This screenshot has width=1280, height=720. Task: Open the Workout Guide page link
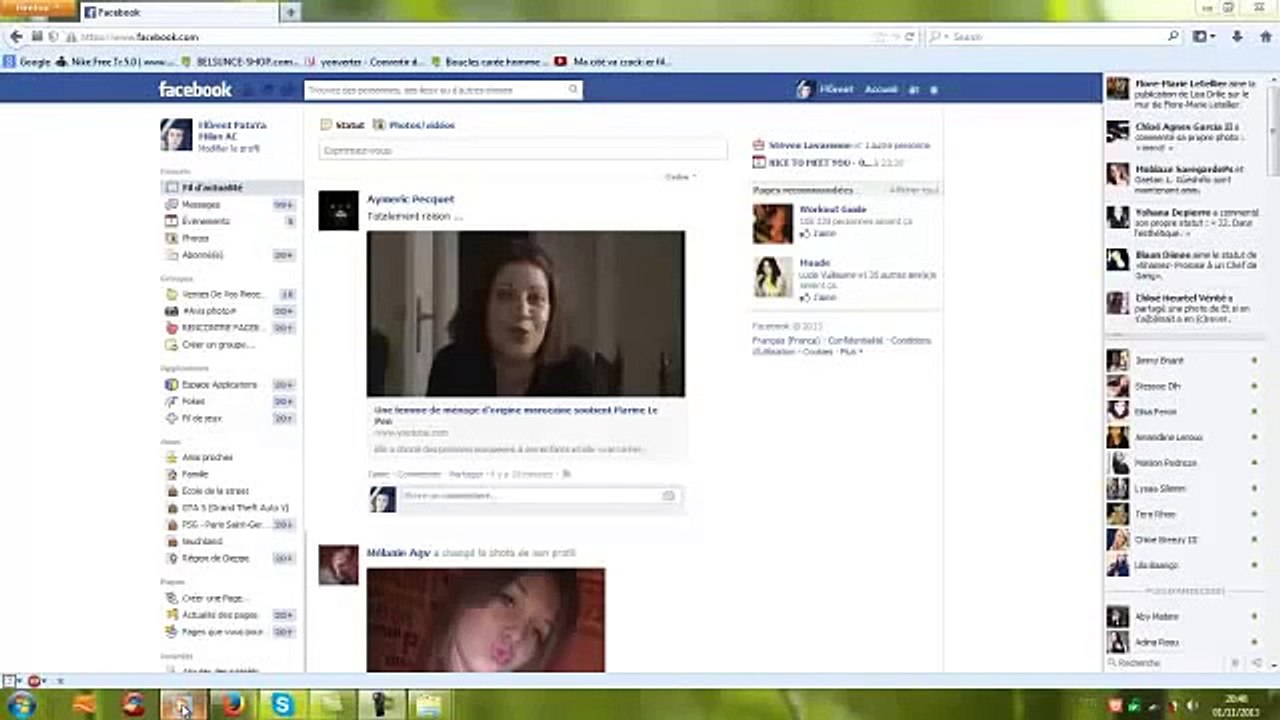click(833, 209)
